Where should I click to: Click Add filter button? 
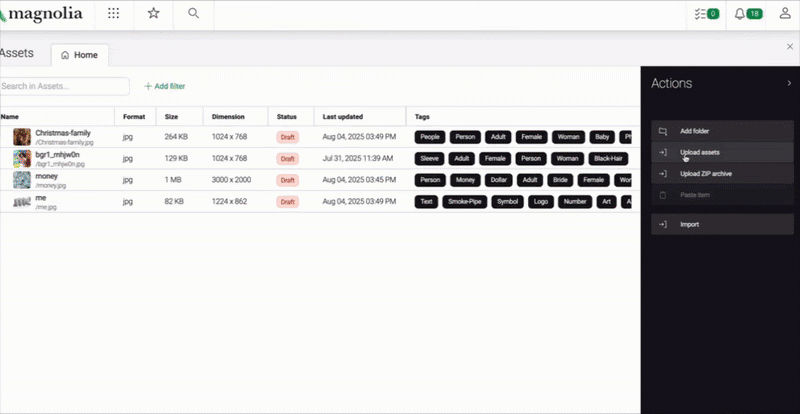point(164,87)
